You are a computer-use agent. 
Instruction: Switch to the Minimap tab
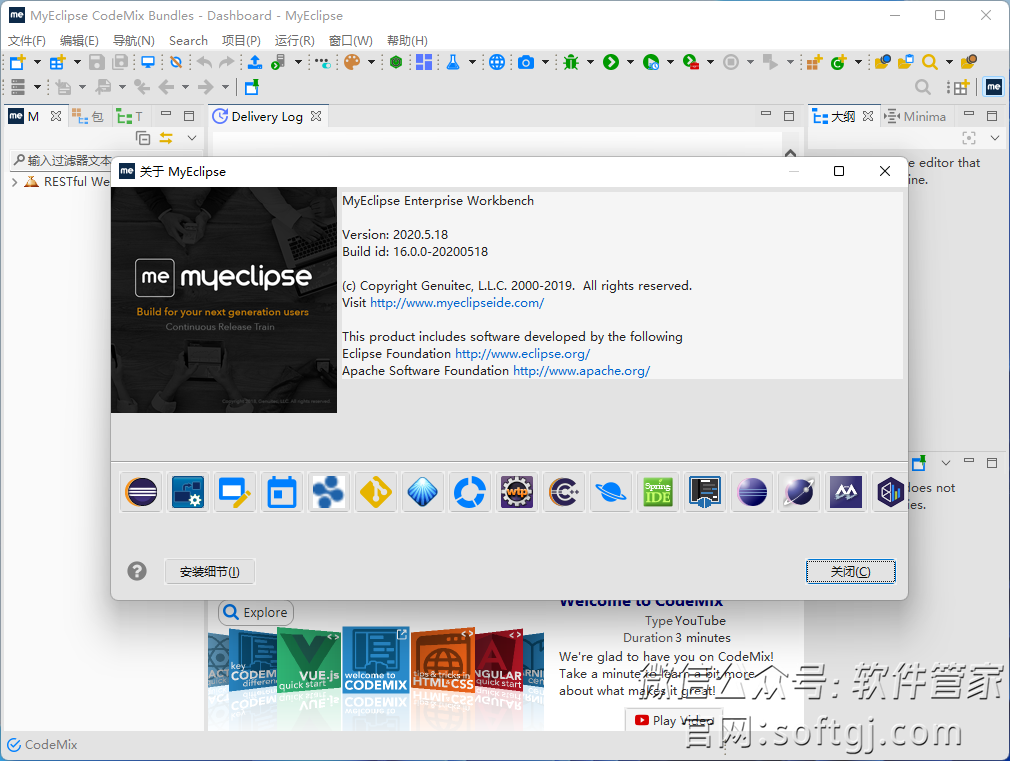pyautogui.click(x=915, y=117)
